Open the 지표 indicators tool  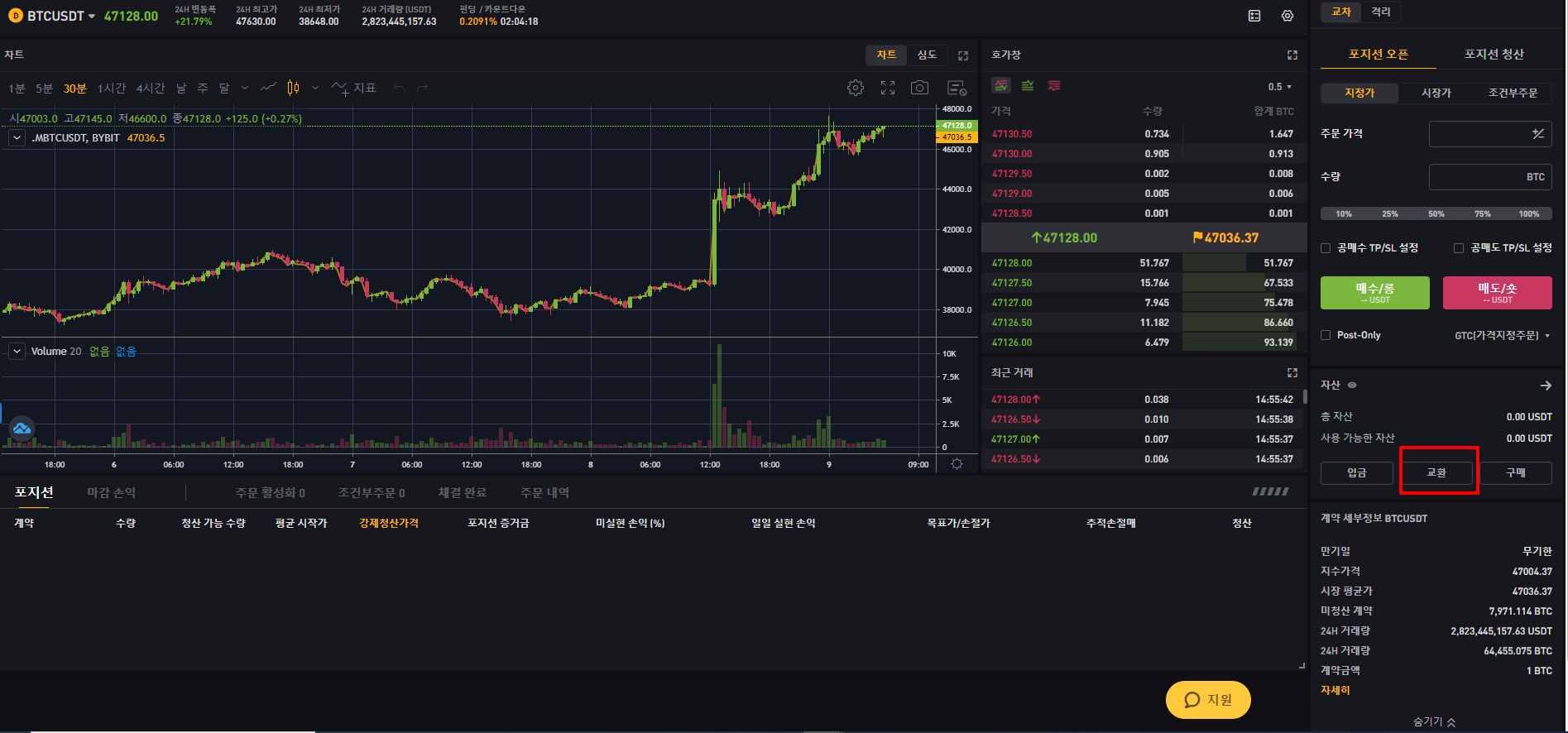pos(354,88)
